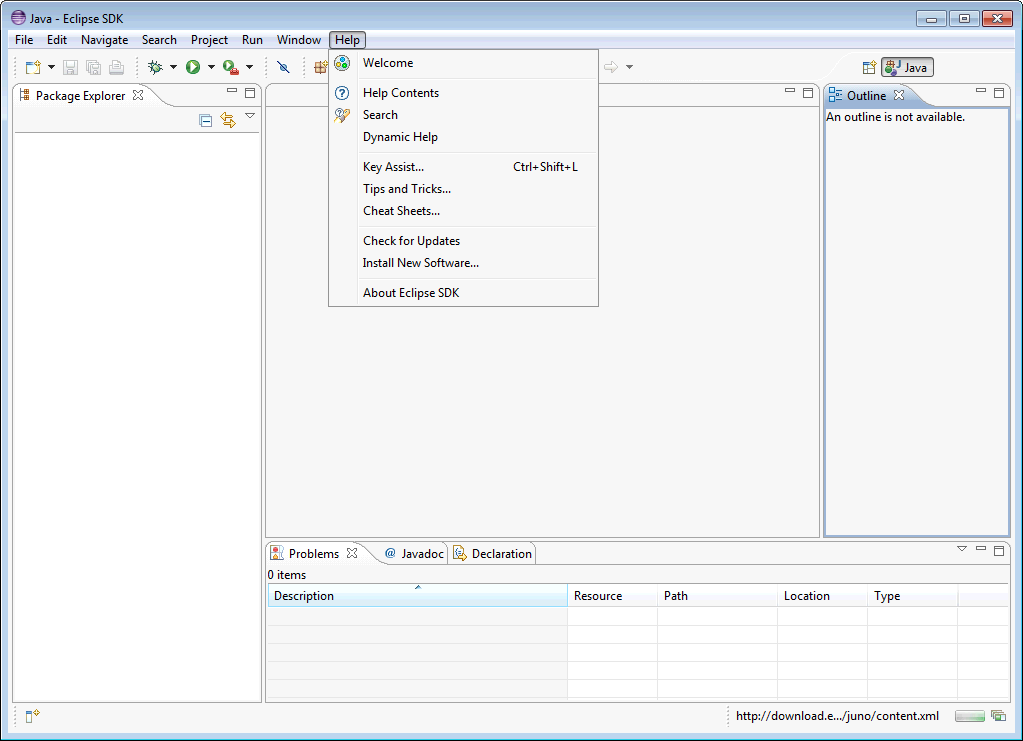Click Collapse All in Package Explorer
Viewport: 1023px width, 741px height.
[x=206, y=120]
